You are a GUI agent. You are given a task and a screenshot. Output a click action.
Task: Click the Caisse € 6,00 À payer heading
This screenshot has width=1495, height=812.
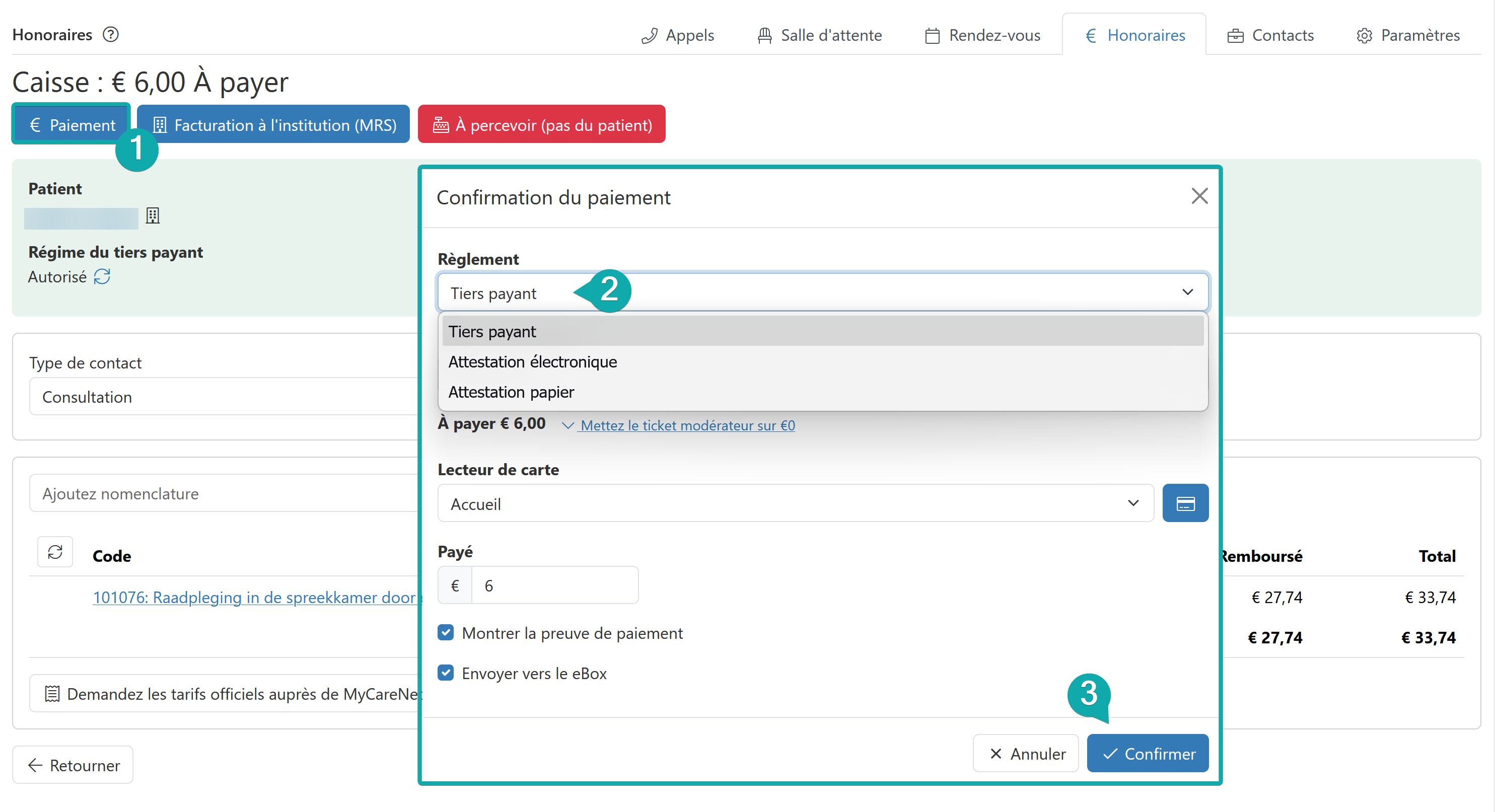[151, 82]
